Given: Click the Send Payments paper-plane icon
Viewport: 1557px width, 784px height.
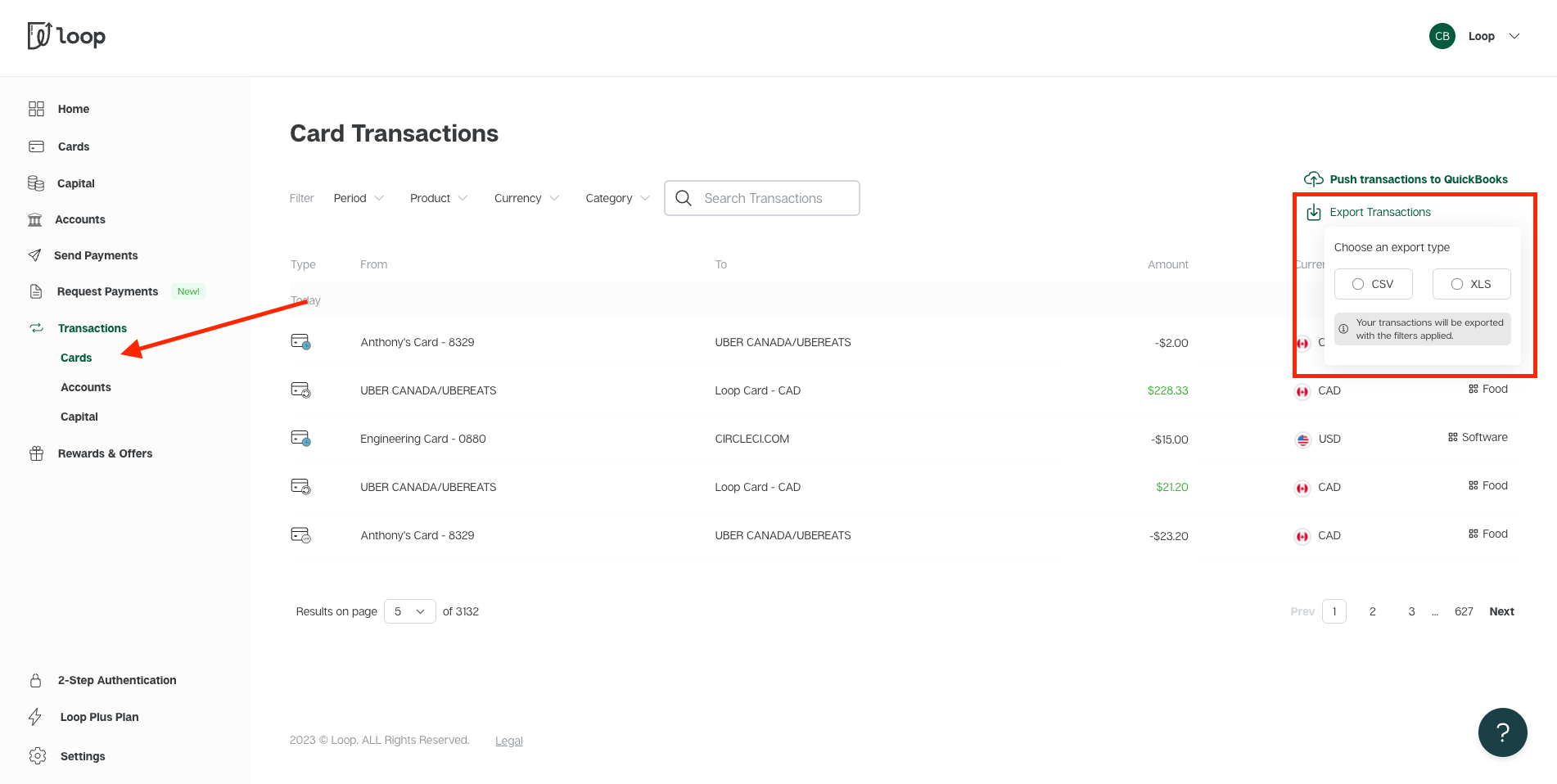Looking at the screenshot, I should coord(36,255).
